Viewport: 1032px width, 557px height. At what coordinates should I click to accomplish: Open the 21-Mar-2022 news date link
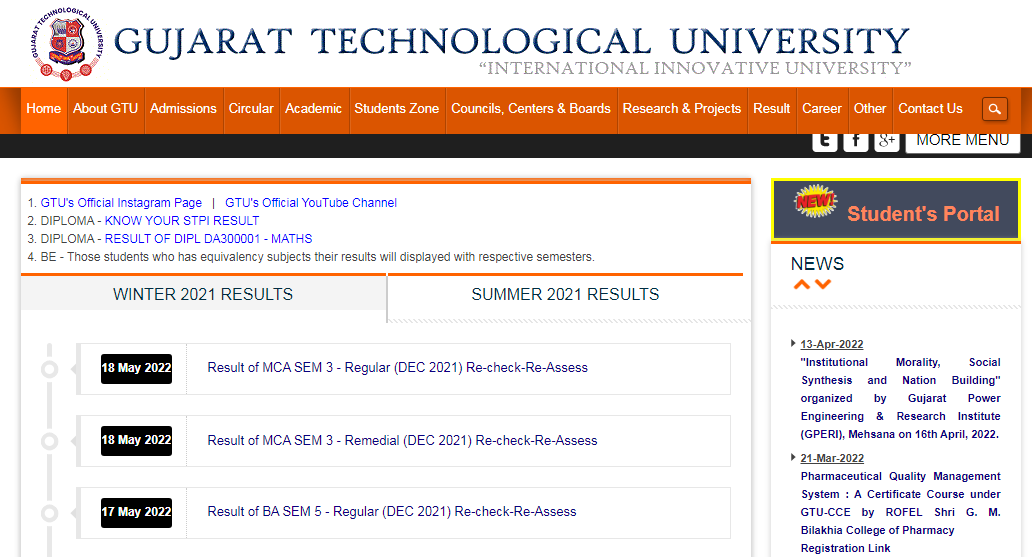[832, 458]
